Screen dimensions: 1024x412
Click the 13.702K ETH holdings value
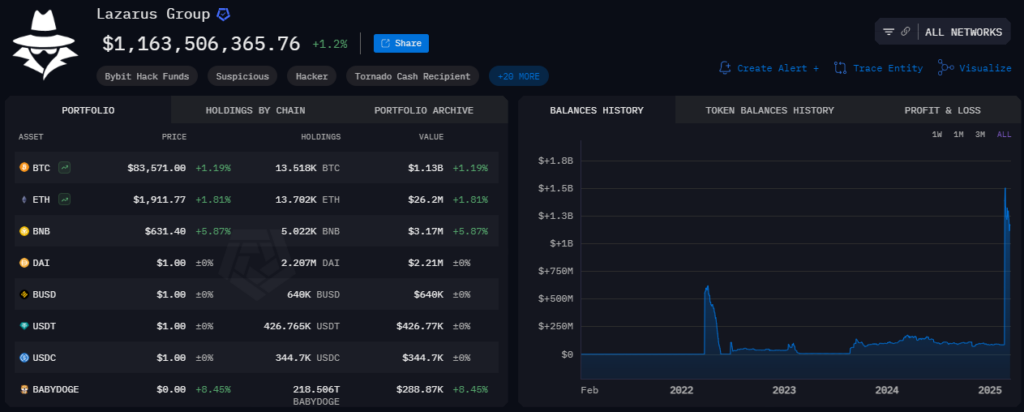(x=308, y=199)
